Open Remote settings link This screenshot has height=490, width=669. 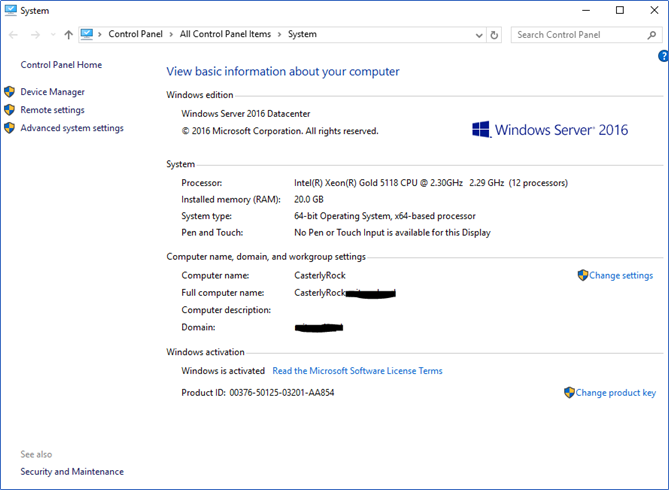tap(52, 110)
